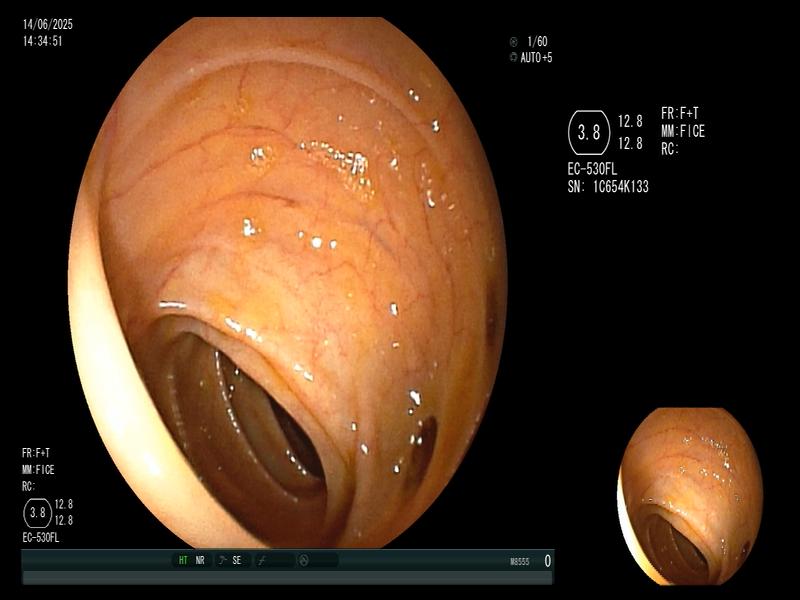Click the bottom-left EC-530FL scope model text
800x600 pixels.
[x=41, y=538]
